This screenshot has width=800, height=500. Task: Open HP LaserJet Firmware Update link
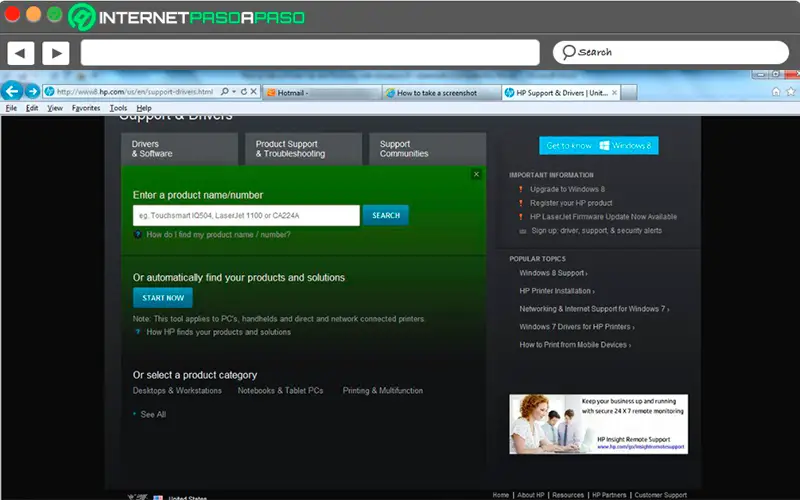[603, 217]
